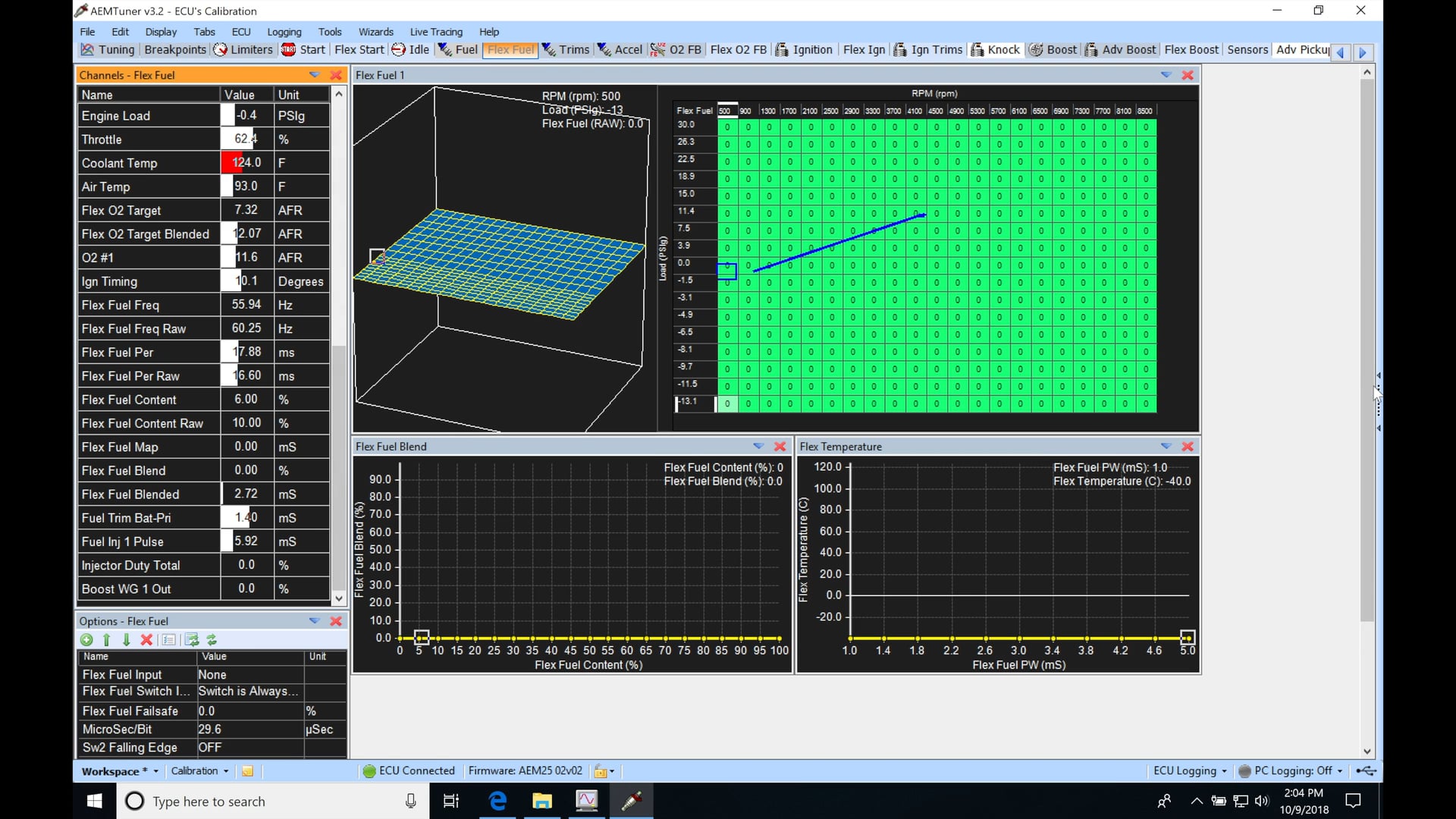Click the yellow notes icon in status bar

[247, 771]
